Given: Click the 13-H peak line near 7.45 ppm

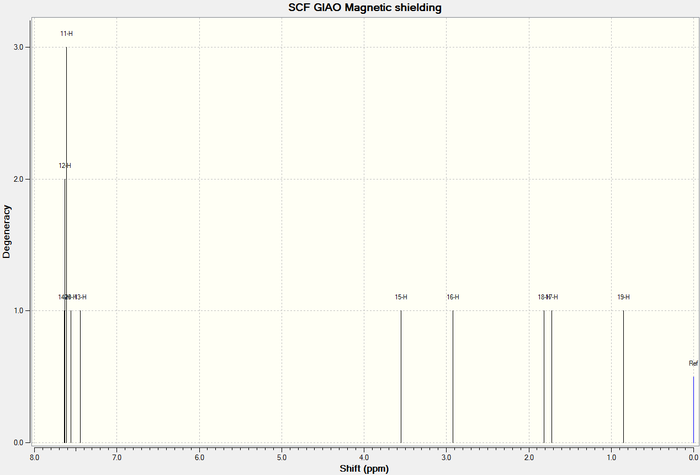Looking at the screenshot, I should coord(80,376).
